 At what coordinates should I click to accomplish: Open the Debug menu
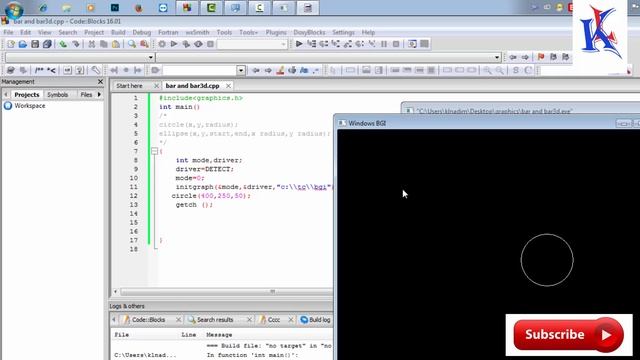pyautogui.click(x=142, y=32)
